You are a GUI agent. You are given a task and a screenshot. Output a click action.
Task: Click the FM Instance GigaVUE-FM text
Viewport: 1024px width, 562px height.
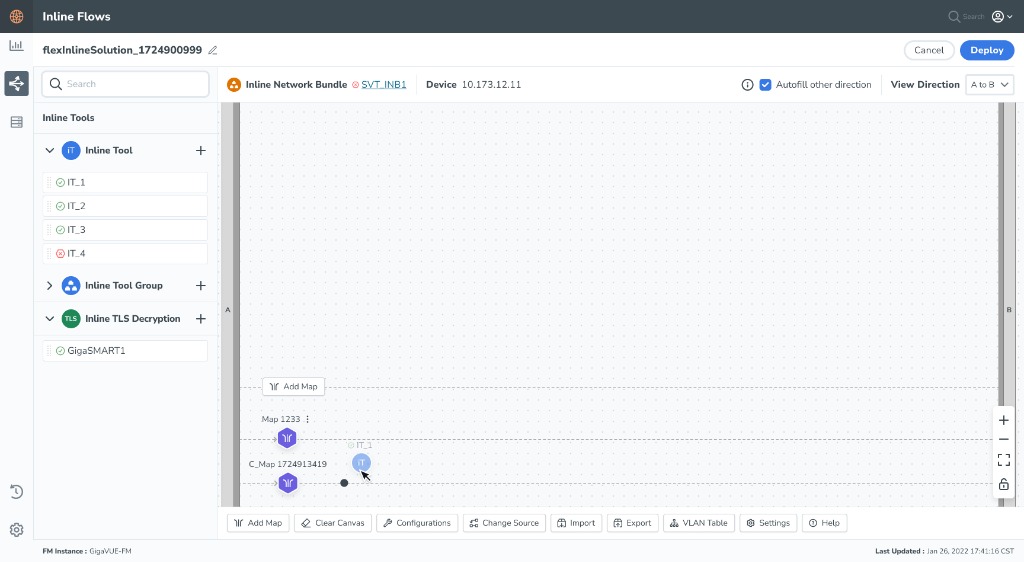click(x=87, y=551)
